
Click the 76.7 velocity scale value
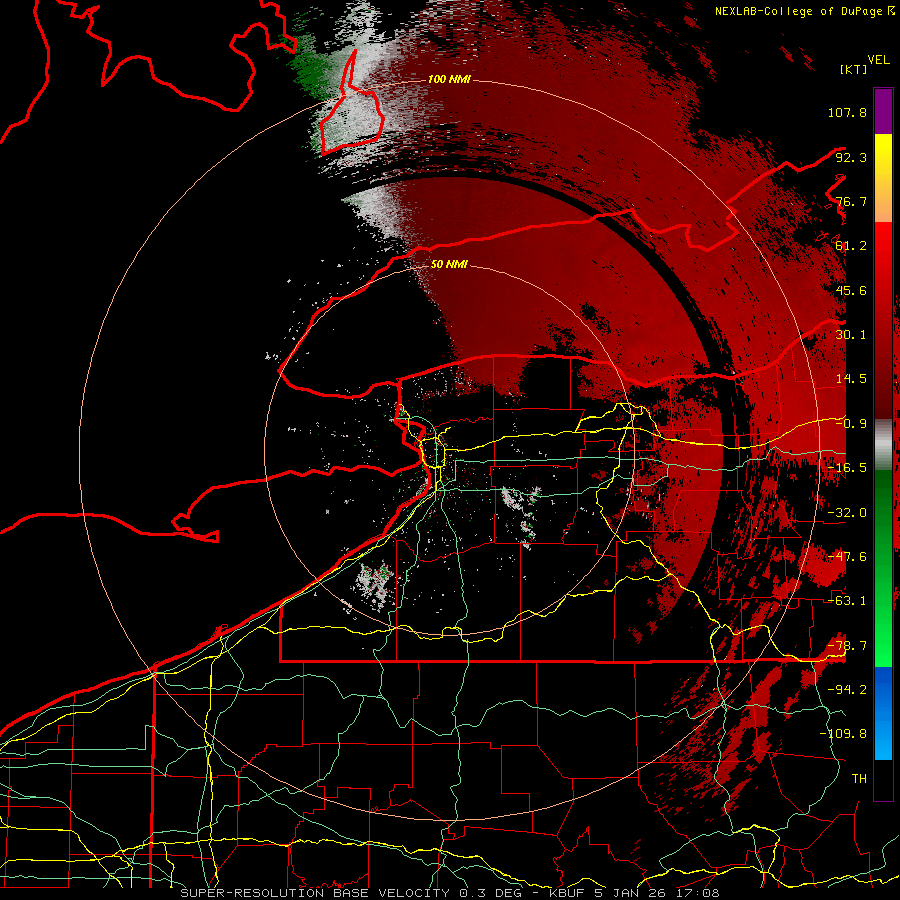851,201
